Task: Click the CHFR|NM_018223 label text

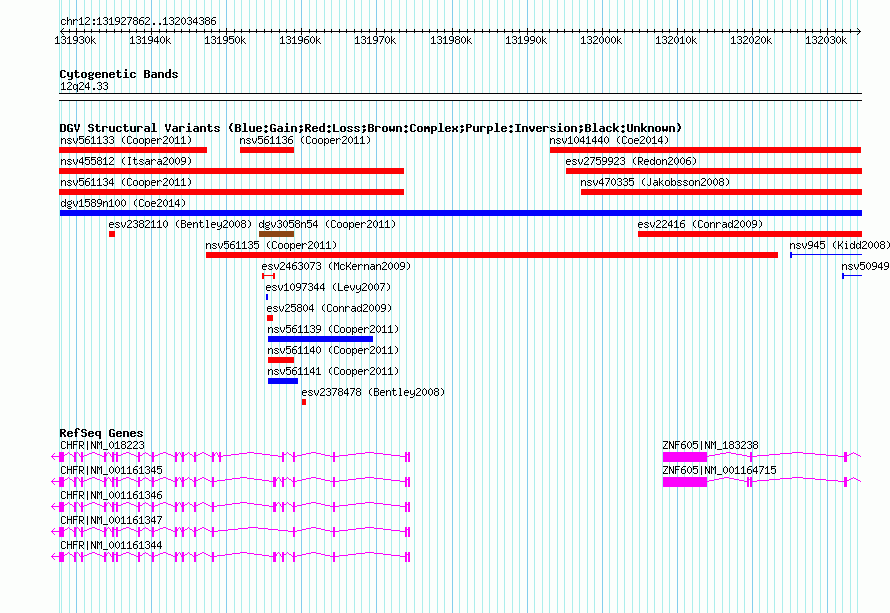Action: point(102,446)
